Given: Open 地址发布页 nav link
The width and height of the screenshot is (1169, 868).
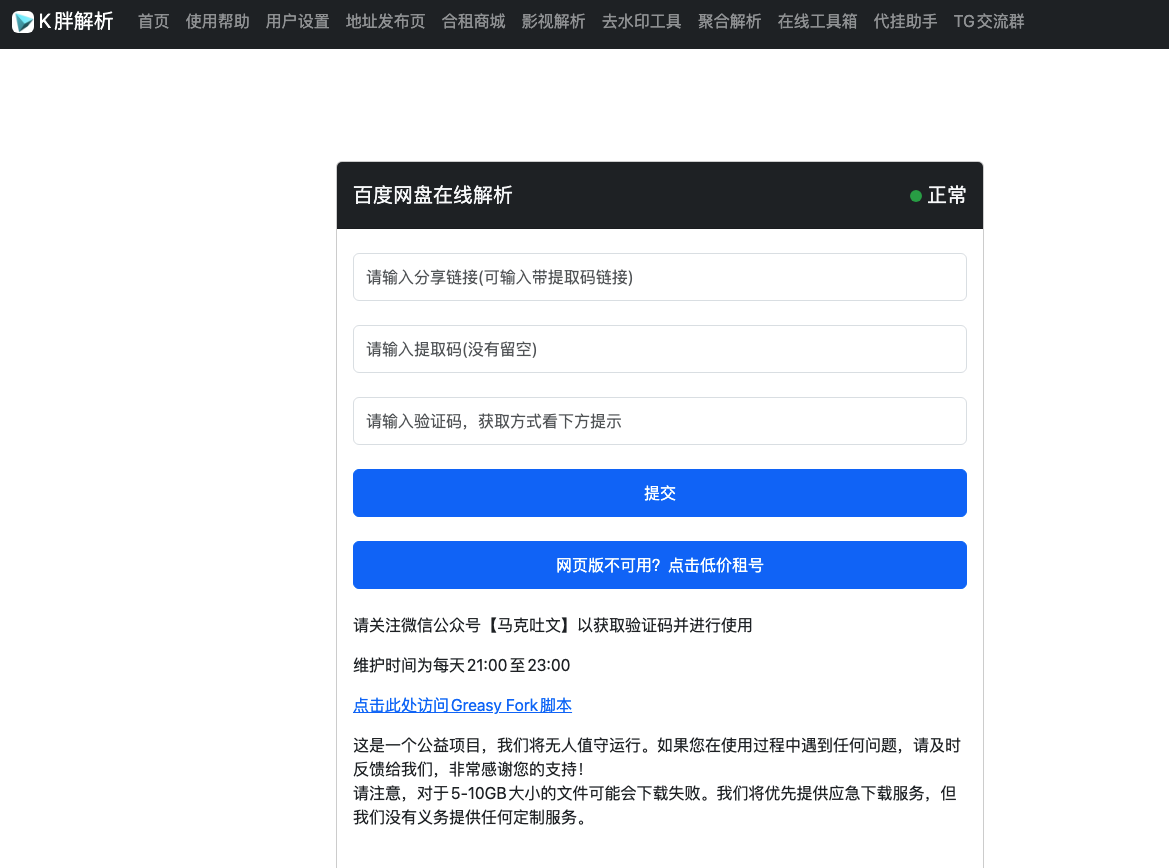Looking at the screenshot, I should (x=385, y=22).
